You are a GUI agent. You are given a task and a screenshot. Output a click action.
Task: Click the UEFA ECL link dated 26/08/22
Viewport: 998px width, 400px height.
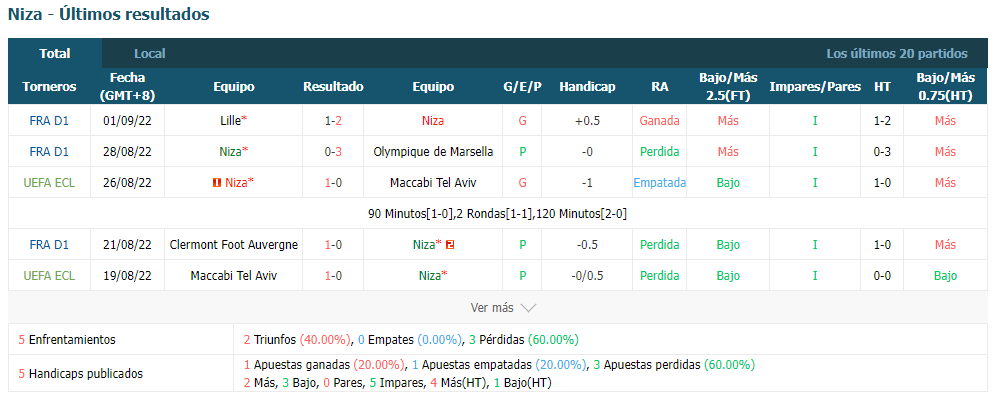(x=49, y=183)
